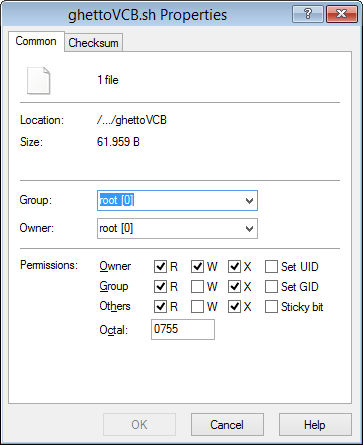Screen dimensions: 363x445
Task: Click the location path /.../ghettoVCB
Action: pos(132,120)
